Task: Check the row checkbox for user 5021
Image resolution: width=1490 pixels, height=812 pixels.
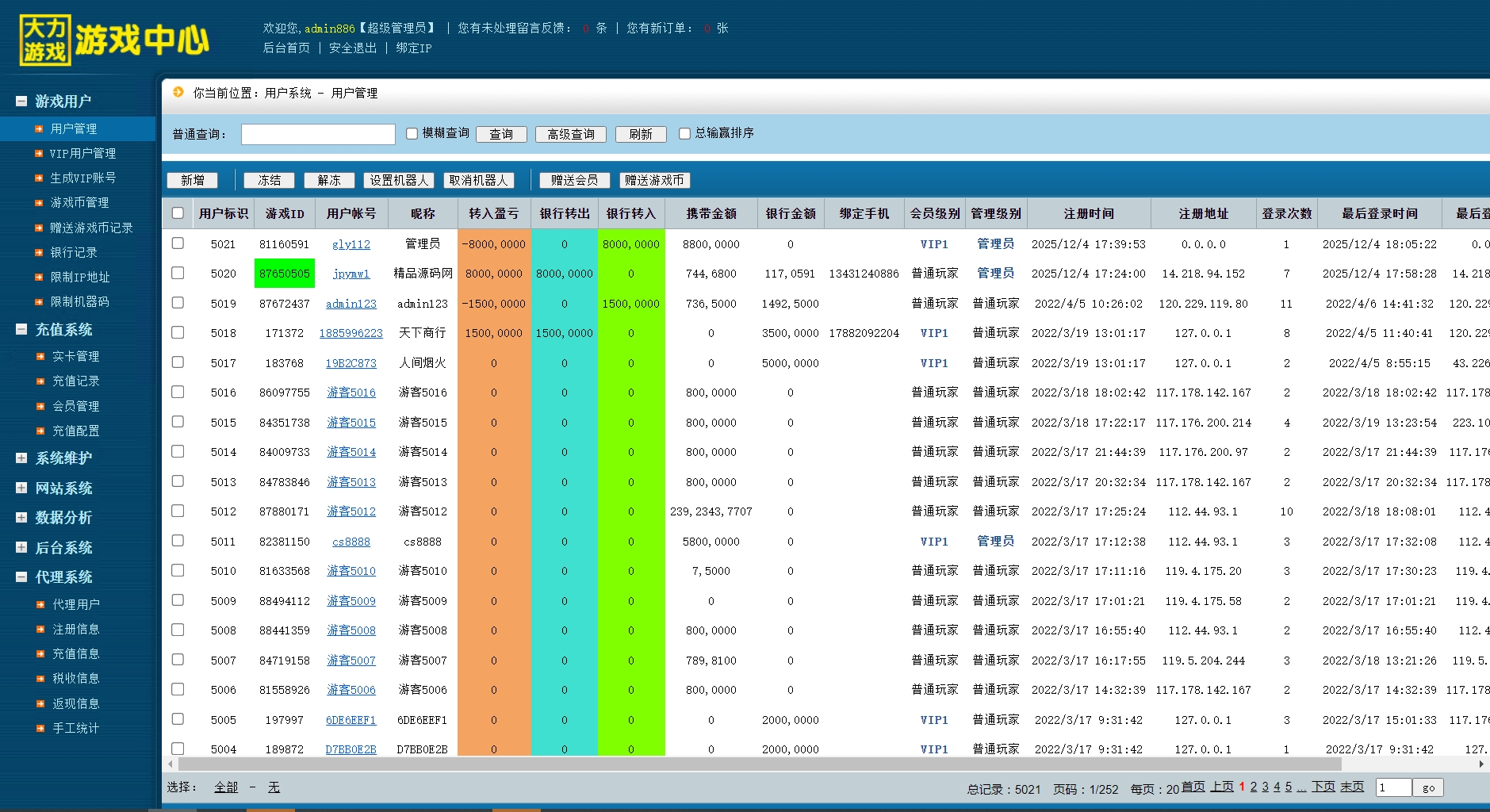Action: [178, 243]
